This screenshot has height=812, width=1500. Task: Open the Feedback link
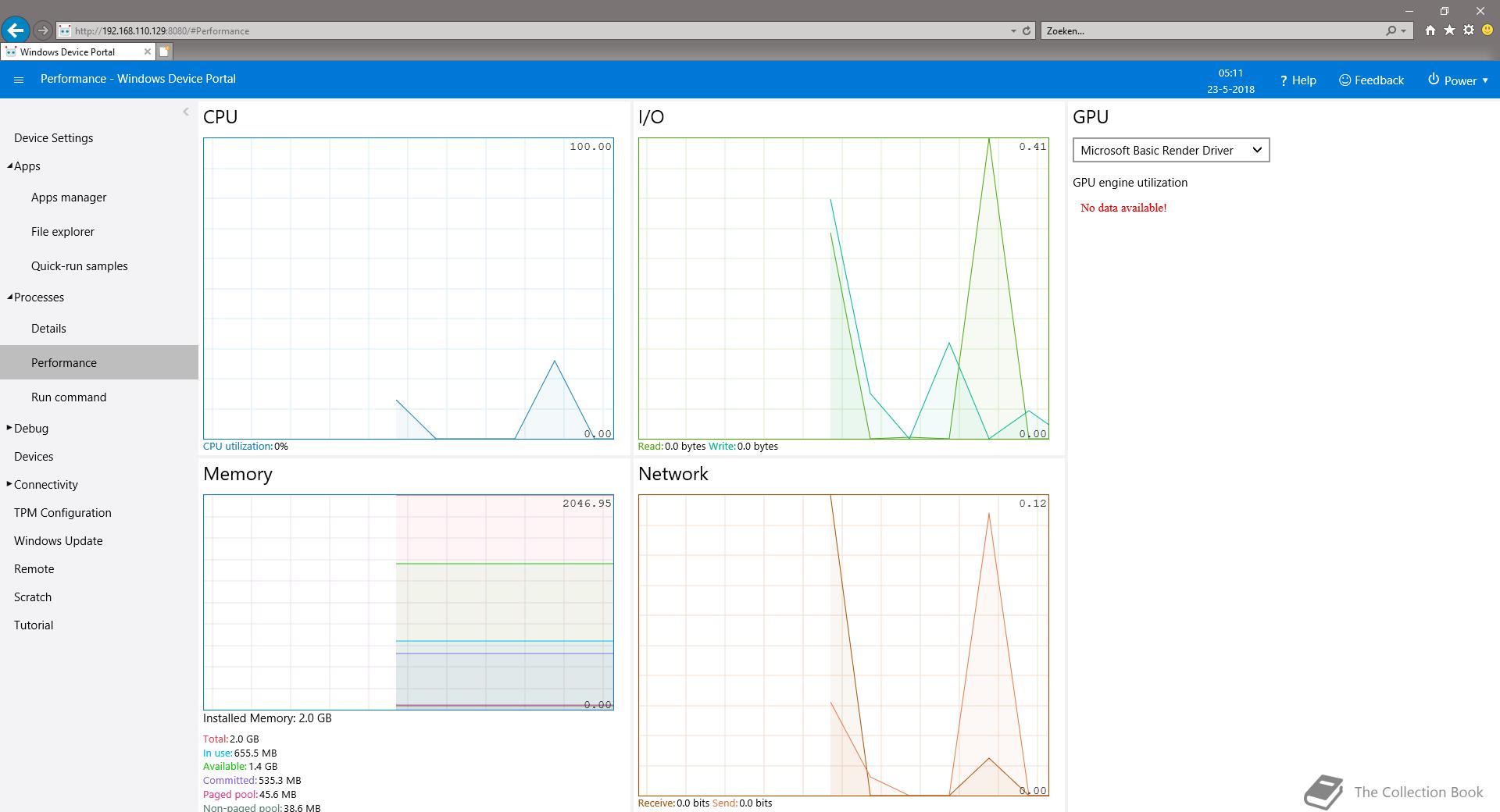coord(1371,80)
